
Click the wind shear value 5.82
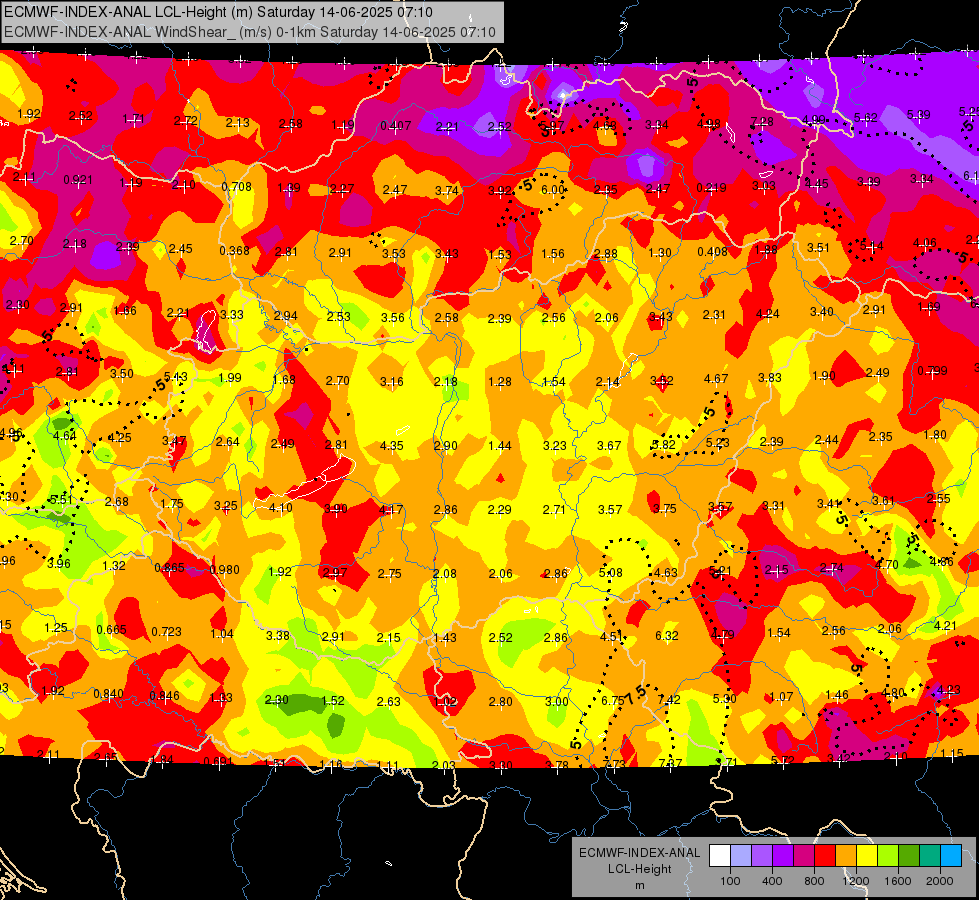[x=663, y=445]
